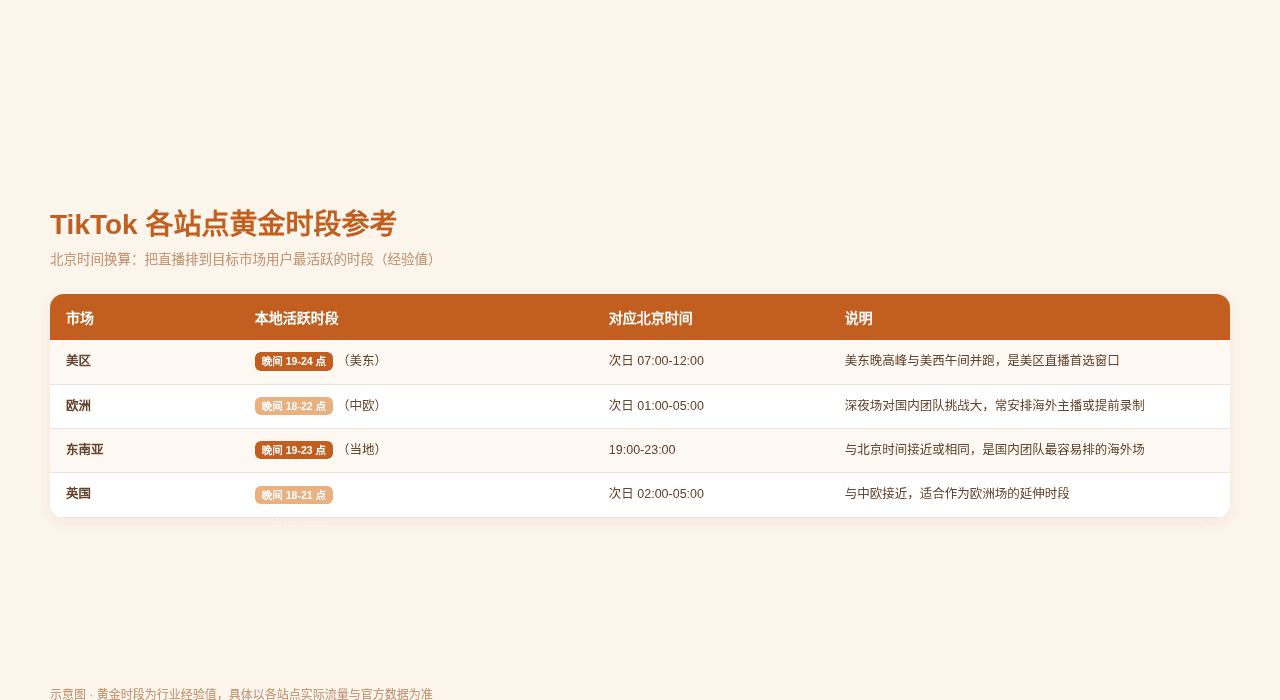Click the 与中欧接近 description text

(957, 494)
